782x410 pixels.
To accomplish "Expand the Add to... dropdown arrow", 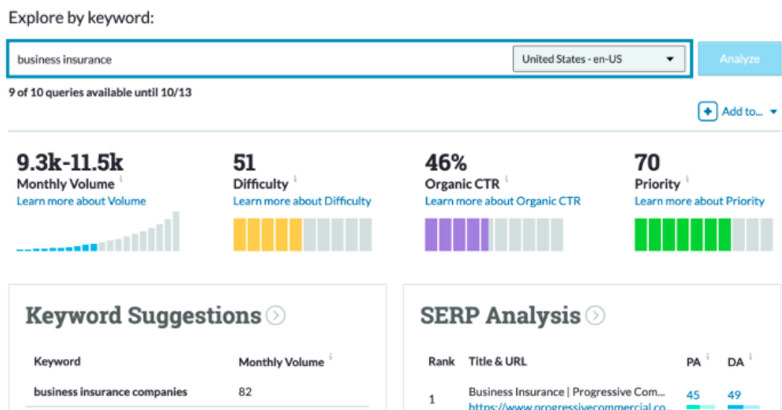I will coord(773,112).
